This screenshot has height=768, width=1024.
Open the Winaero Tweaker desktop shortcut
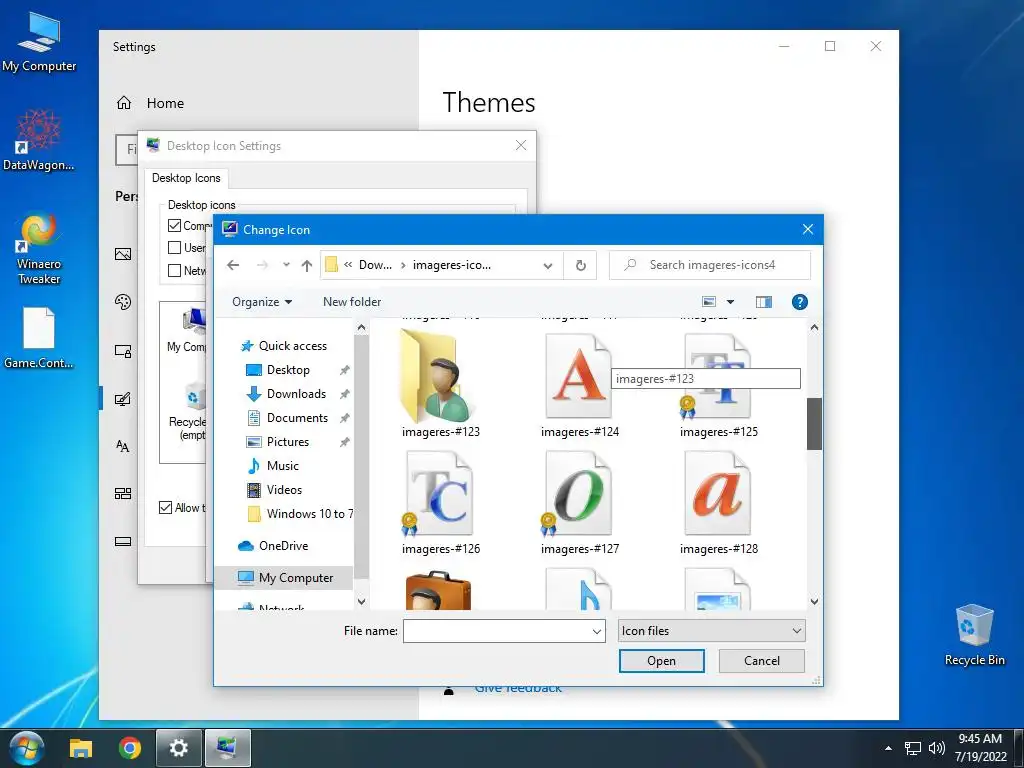39,248
